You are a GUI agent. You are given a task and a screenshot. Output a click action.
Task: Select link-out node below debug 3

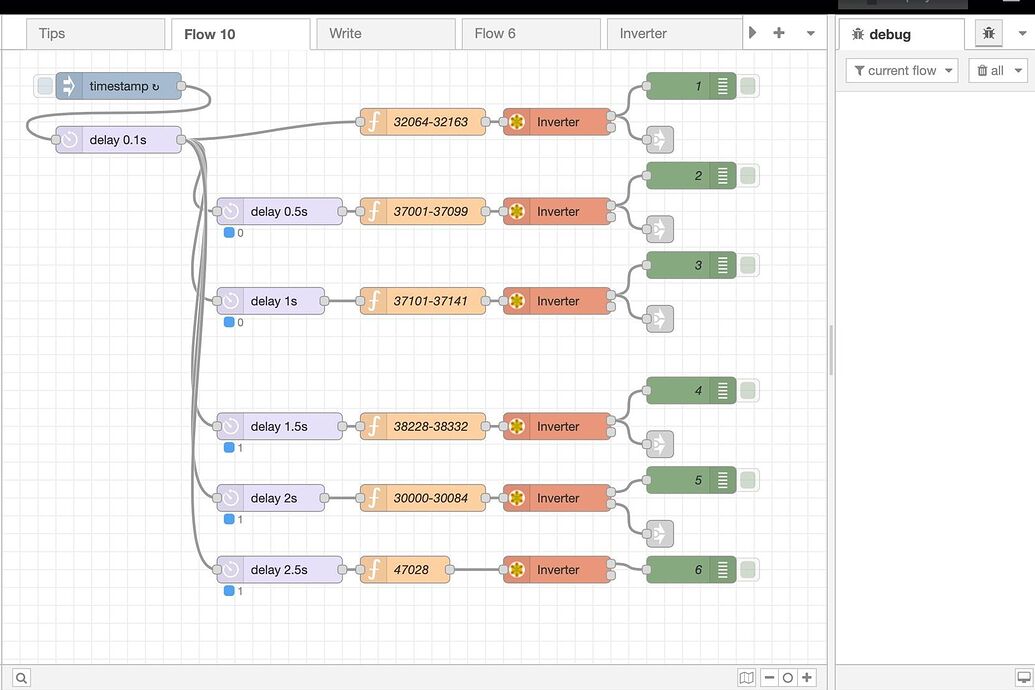click(659, 319)
